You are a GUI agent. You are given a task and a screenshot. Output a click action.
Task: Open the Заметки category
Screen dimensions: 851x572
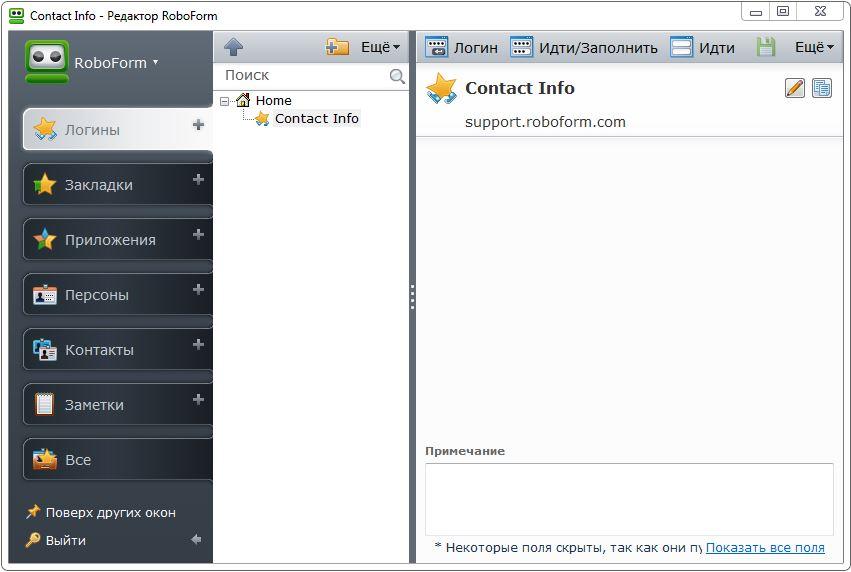tap(118, 404)
